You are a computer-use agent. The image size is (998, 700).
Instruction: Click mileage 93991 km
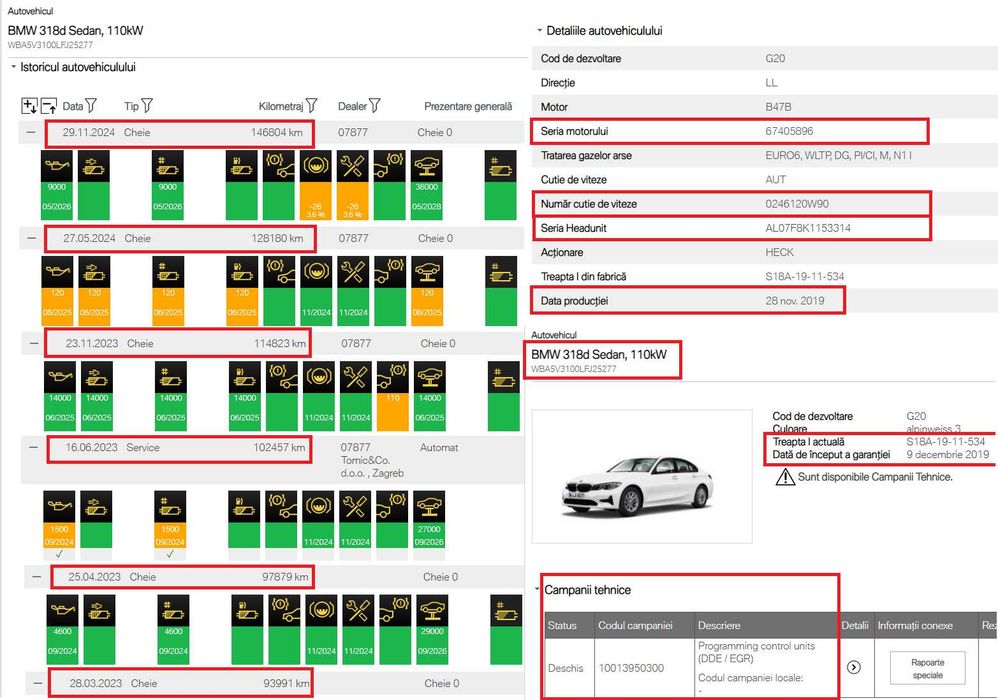point(286,683)
